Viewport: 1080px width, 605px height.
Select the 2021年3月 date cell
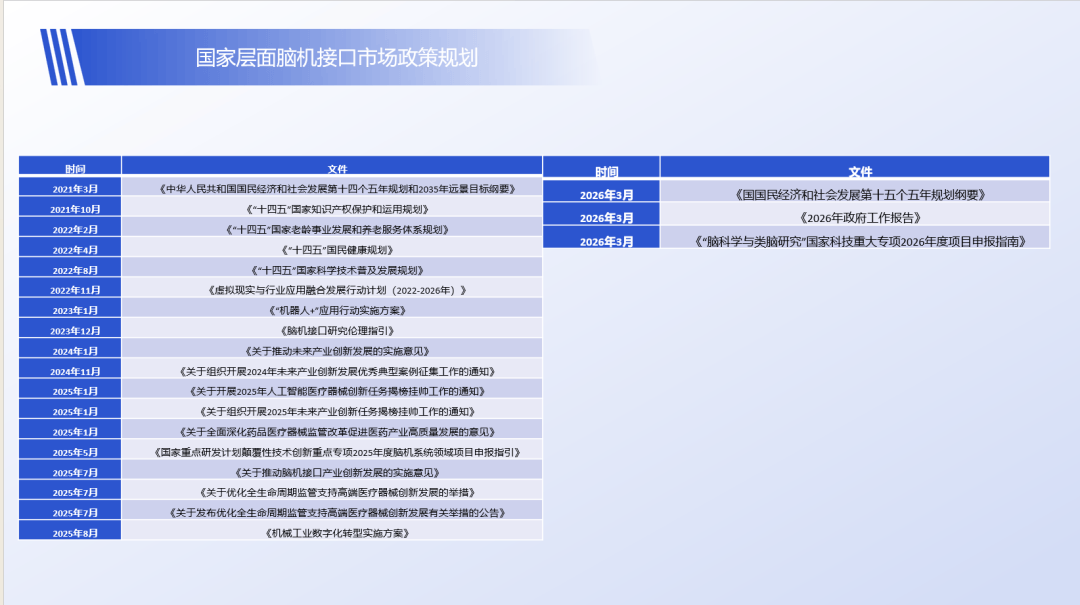(x=70, y=188)
